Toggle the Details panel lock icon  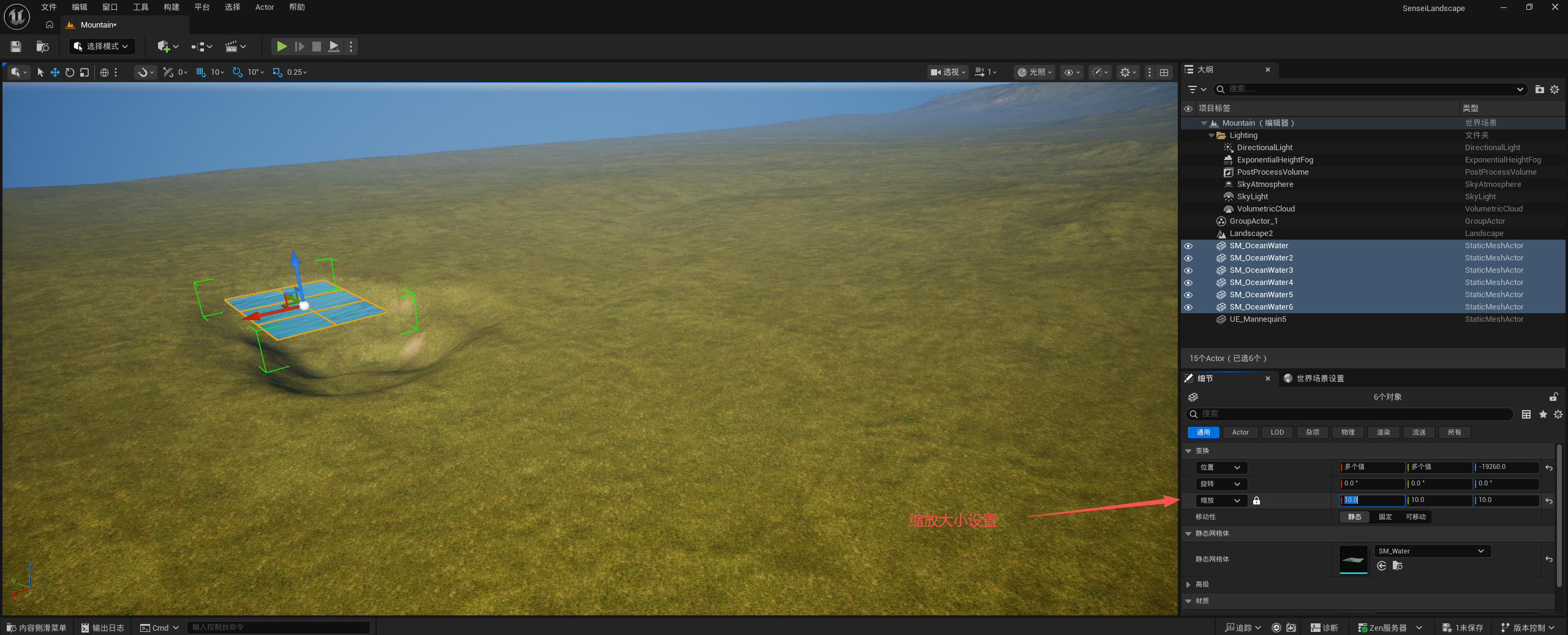click(1553, 397)
